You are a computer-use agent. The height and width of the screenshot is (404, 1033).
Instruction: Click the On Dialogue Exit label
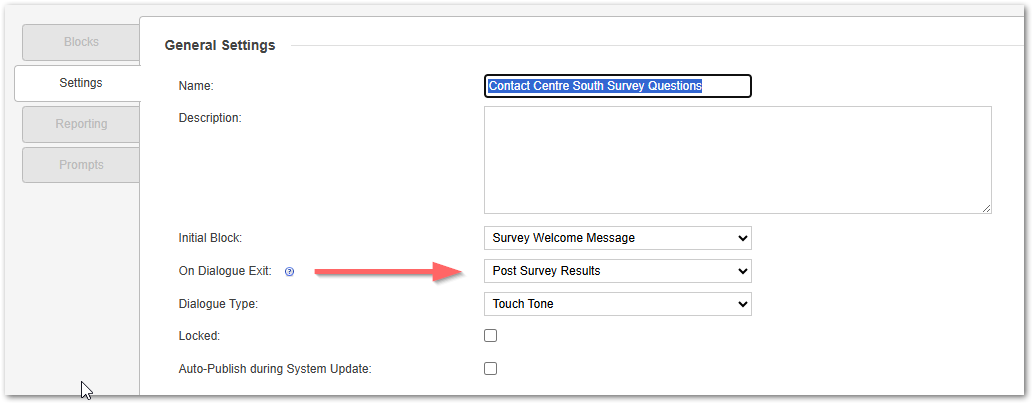(224, 271)
